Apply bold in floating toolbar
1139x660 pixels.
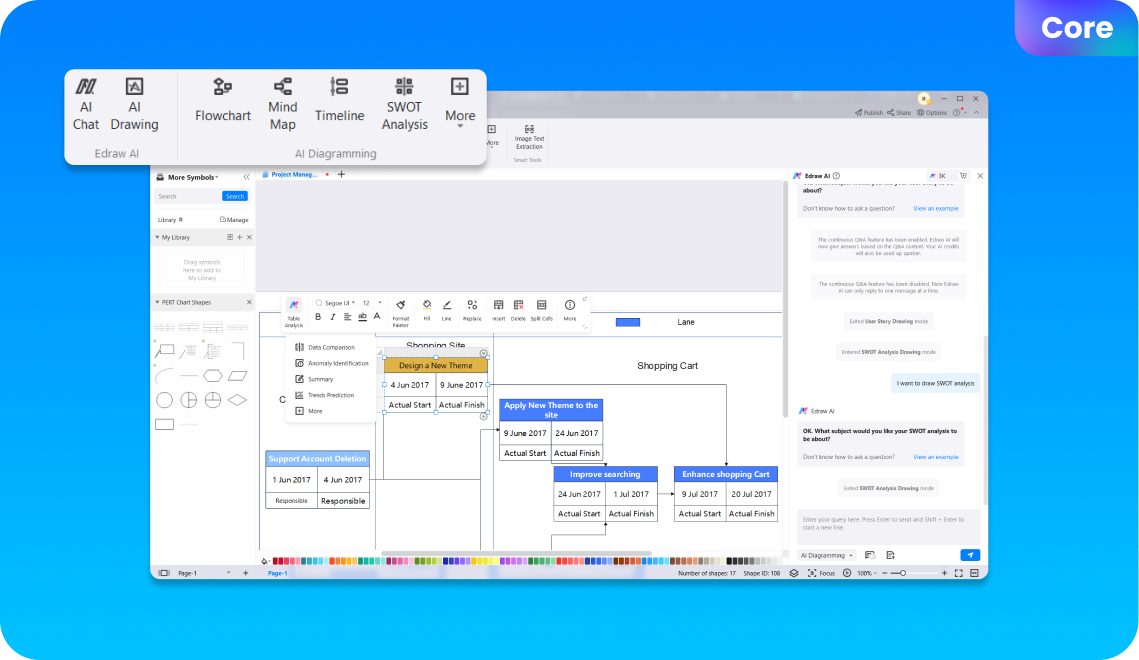coord(318,317)
